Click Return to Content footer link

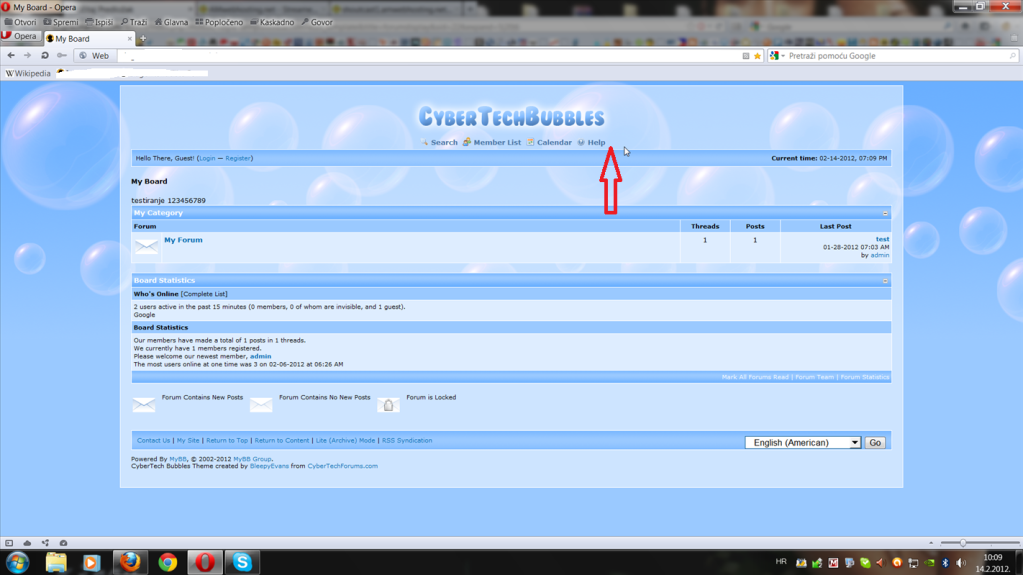pyautogui.click(x=282, y=441)
